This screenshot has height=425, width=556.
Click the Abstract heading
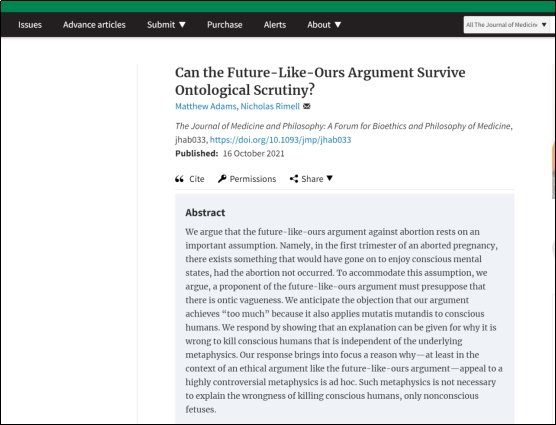click(205, 212)
